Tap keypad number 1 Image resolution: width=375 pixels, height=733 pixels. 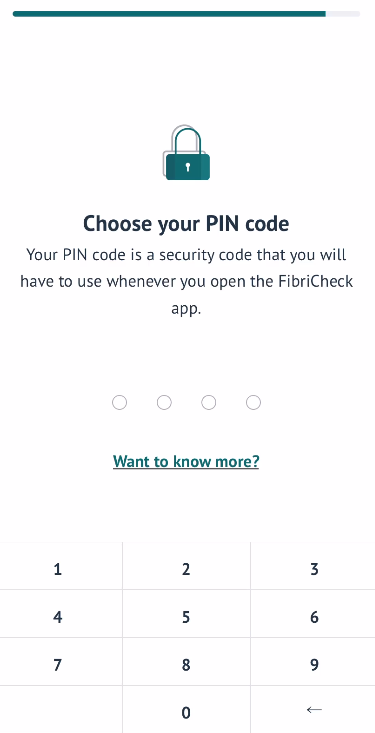tap(61, 566)
